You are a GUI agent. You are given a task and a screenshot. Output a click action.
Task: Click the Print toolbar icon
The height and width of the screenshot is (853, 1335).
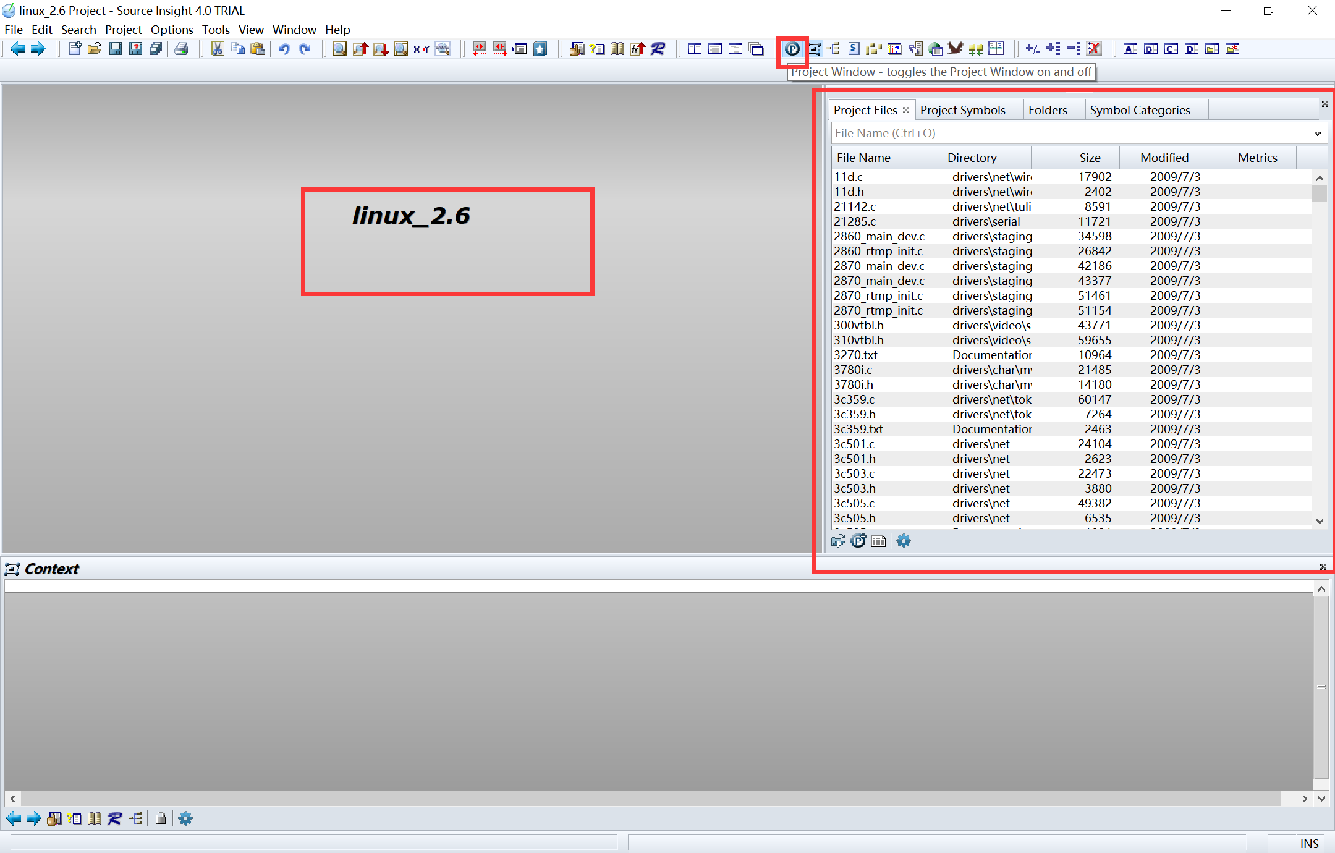tap(181, 48)
